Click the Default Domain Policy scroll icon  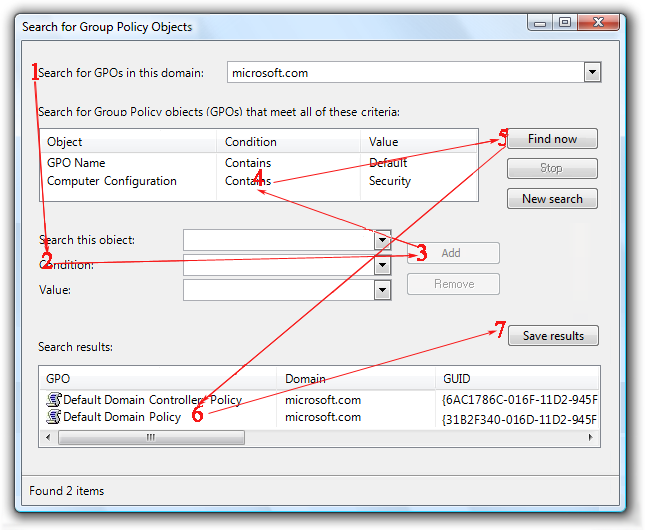tap(53, 416)
